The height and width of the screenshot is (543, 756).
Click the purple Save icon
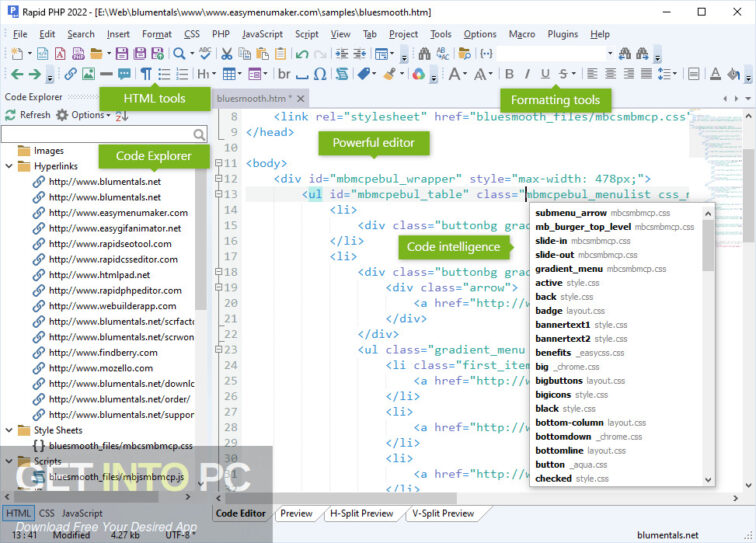[x=122, y=54]
